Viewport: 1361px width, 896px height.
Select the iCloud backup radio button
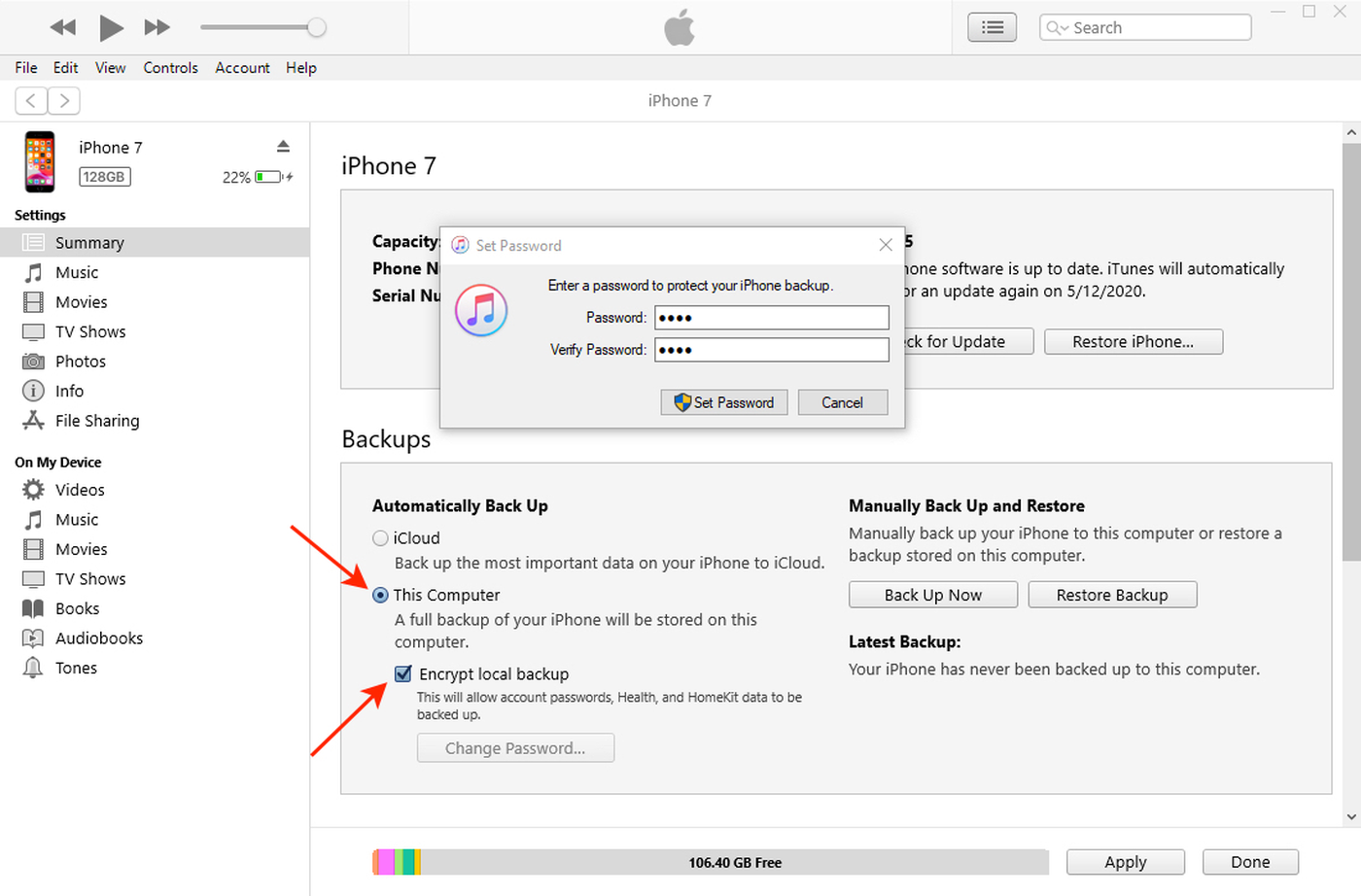point(381,538)
